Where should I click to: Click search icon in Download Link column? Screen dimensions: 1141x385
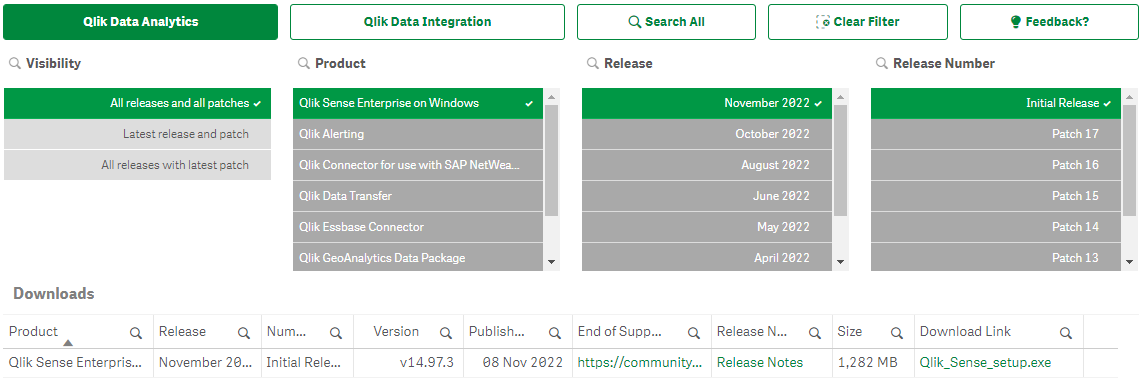1065,333
